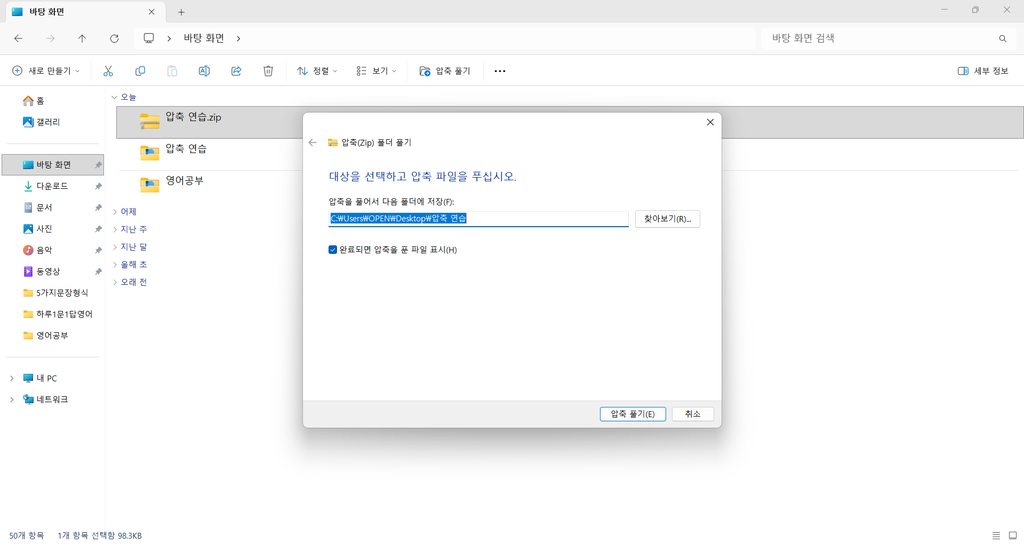Open the 새로 만들기 menu
Viewport: 1024px width, 544px height.
coord(46,71)
